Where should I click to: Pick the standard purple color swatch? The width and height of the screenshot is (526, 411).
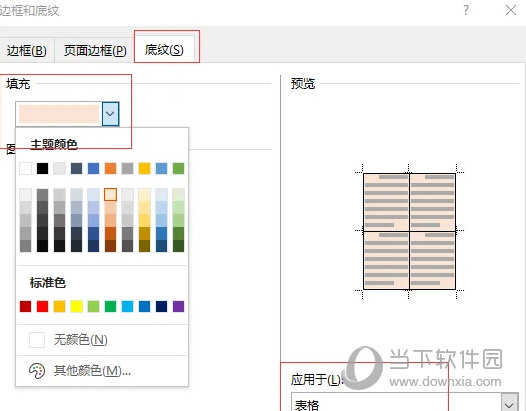(178, 306)
